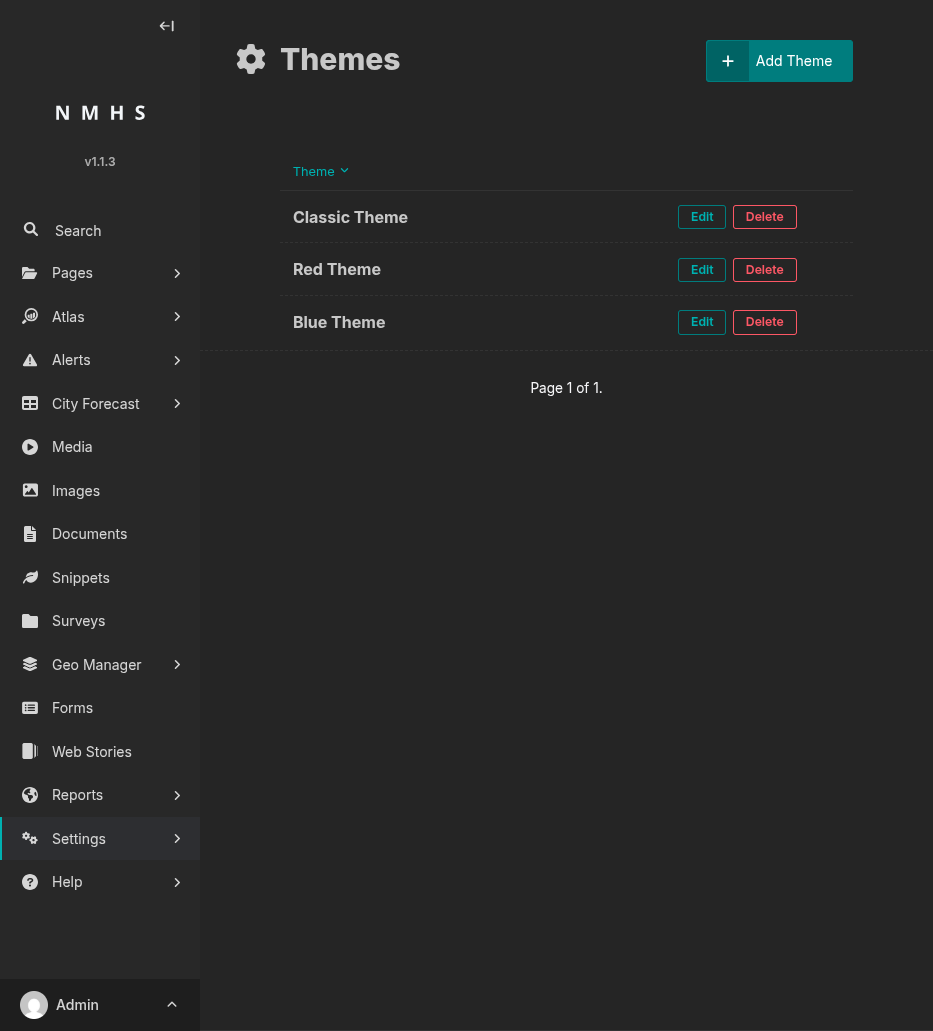Open the Images menu item
This screenshot has width=933, height=1031.
point(100,491)
